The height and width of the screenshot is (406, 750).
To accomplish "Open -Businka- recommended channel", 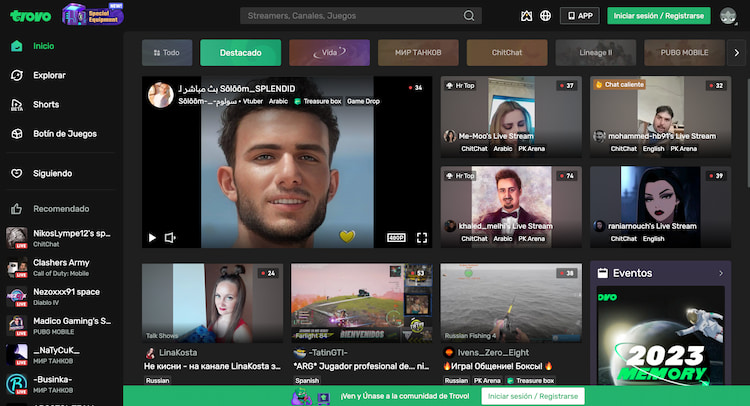I will [61, 384].
